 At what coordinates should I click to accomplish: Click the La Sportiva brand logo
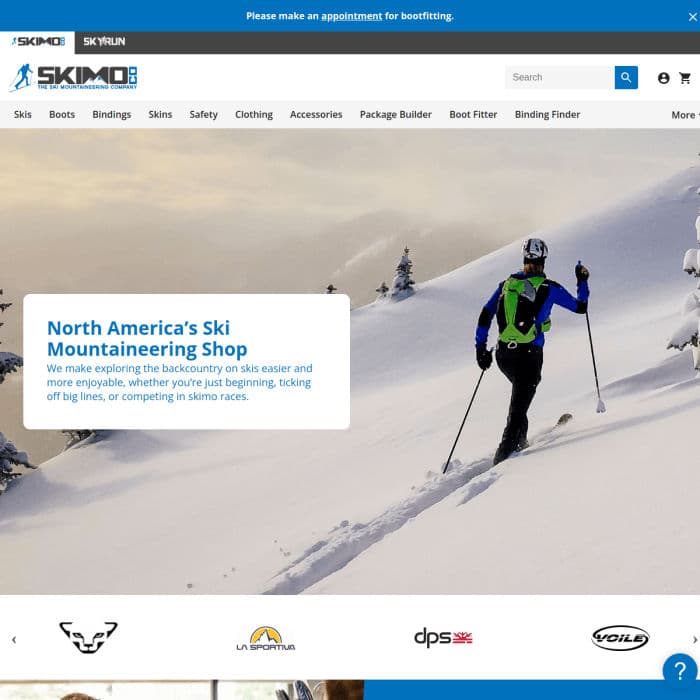[x=266, y=638]
